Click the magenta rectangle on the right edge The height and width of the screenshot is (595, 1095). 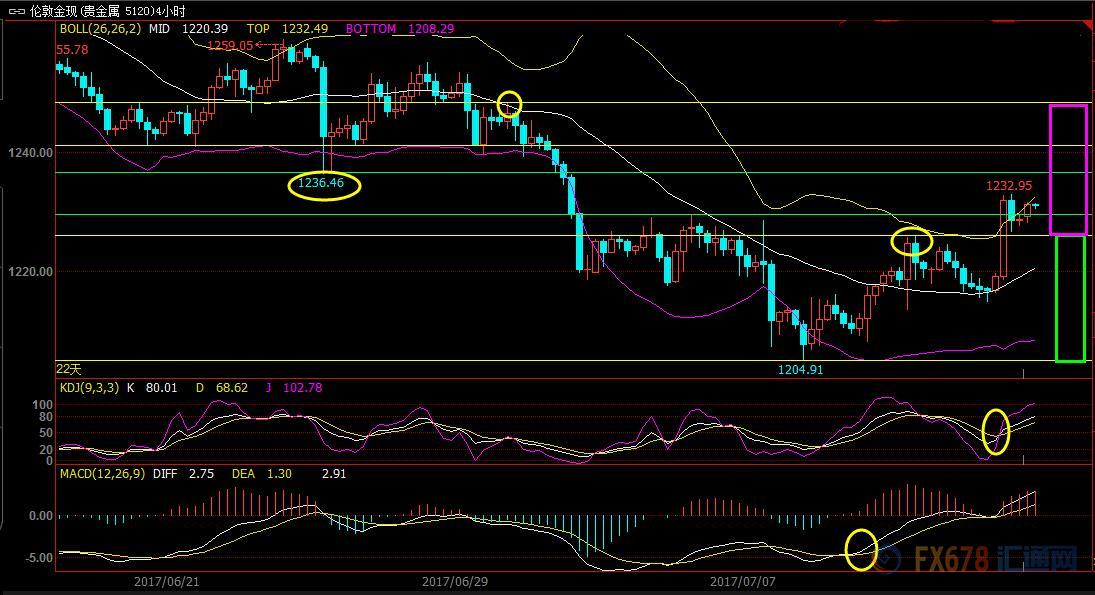(1067, 169)
